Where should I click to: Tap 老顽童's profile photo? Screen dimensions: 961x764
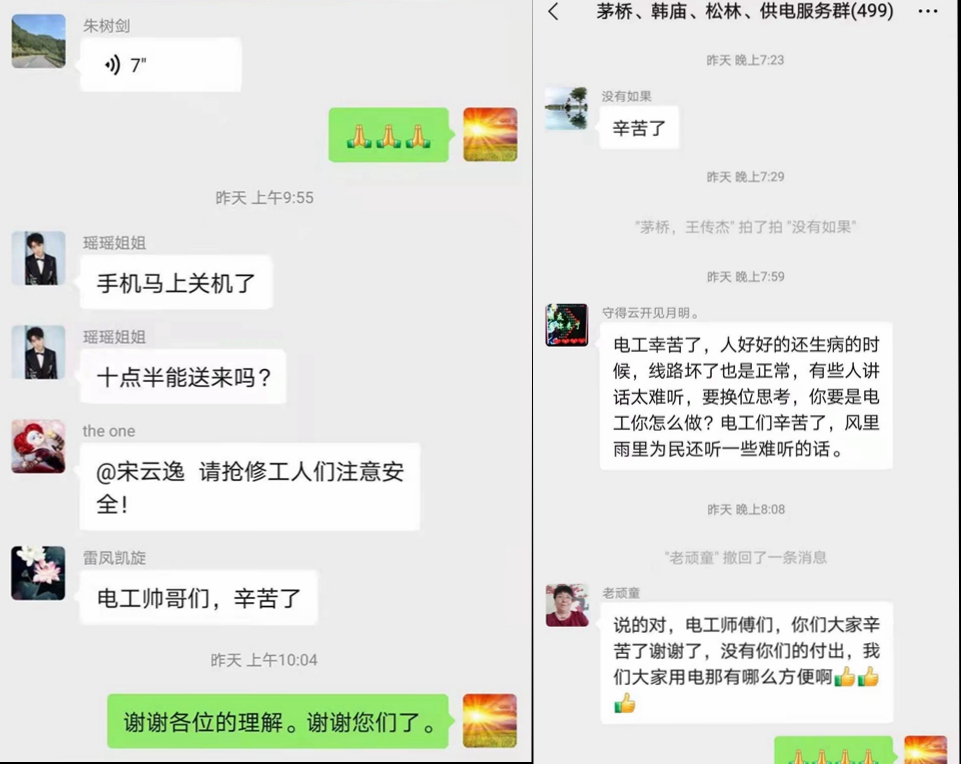pos(567,605)
